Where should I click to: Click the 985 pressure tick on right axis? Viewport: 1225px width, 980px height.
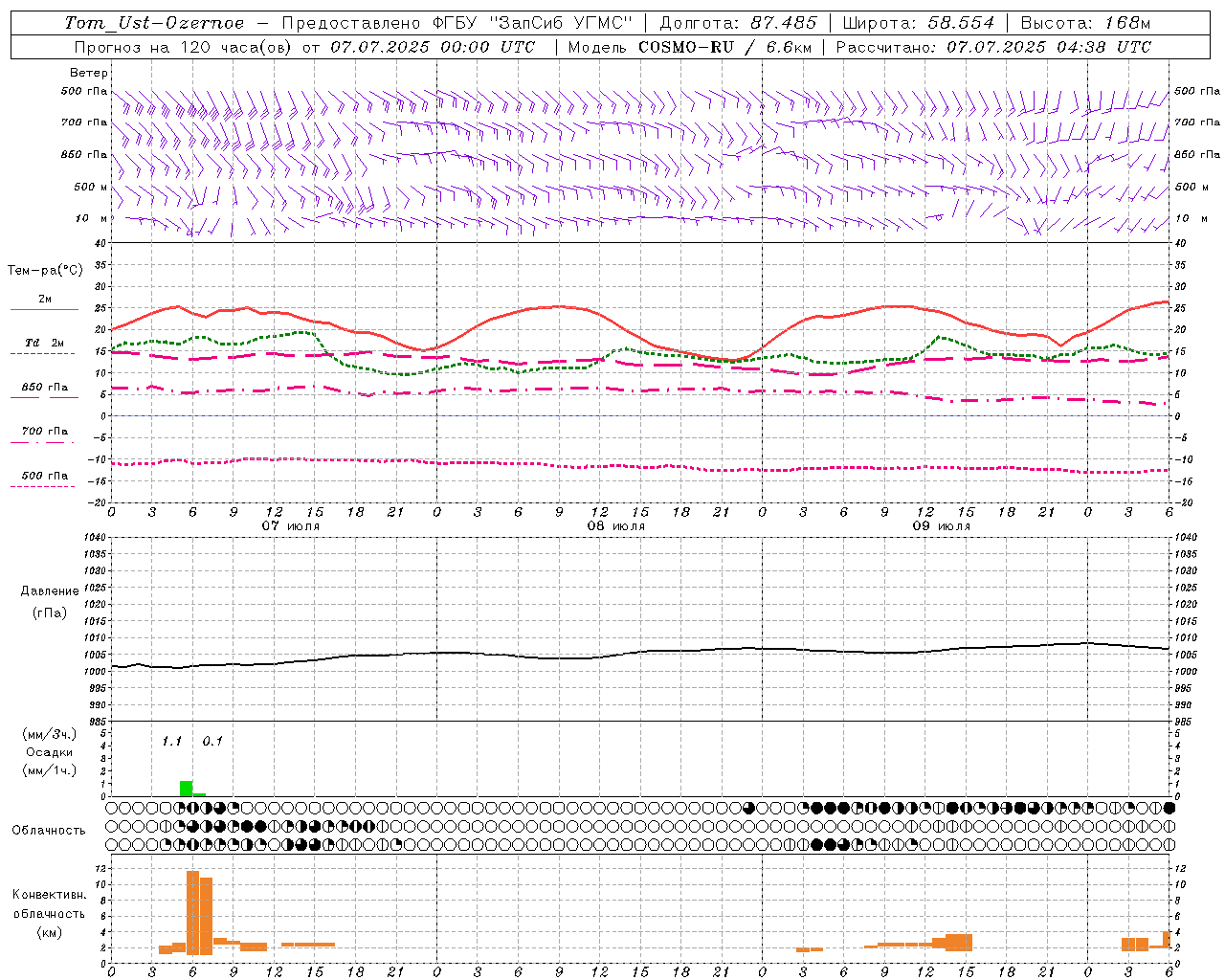pyautogui.click(x=1184, y=722)
